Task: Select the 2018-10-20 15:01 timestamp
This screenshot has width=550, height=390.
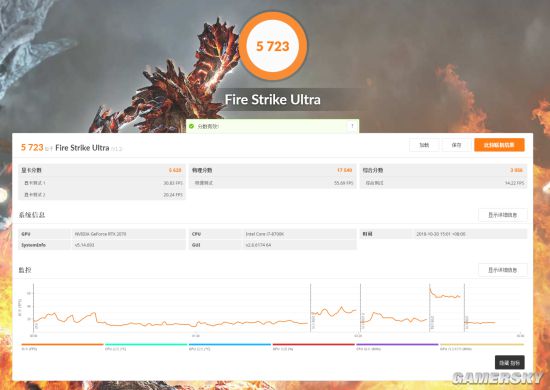Action: (x=441, y=234)
